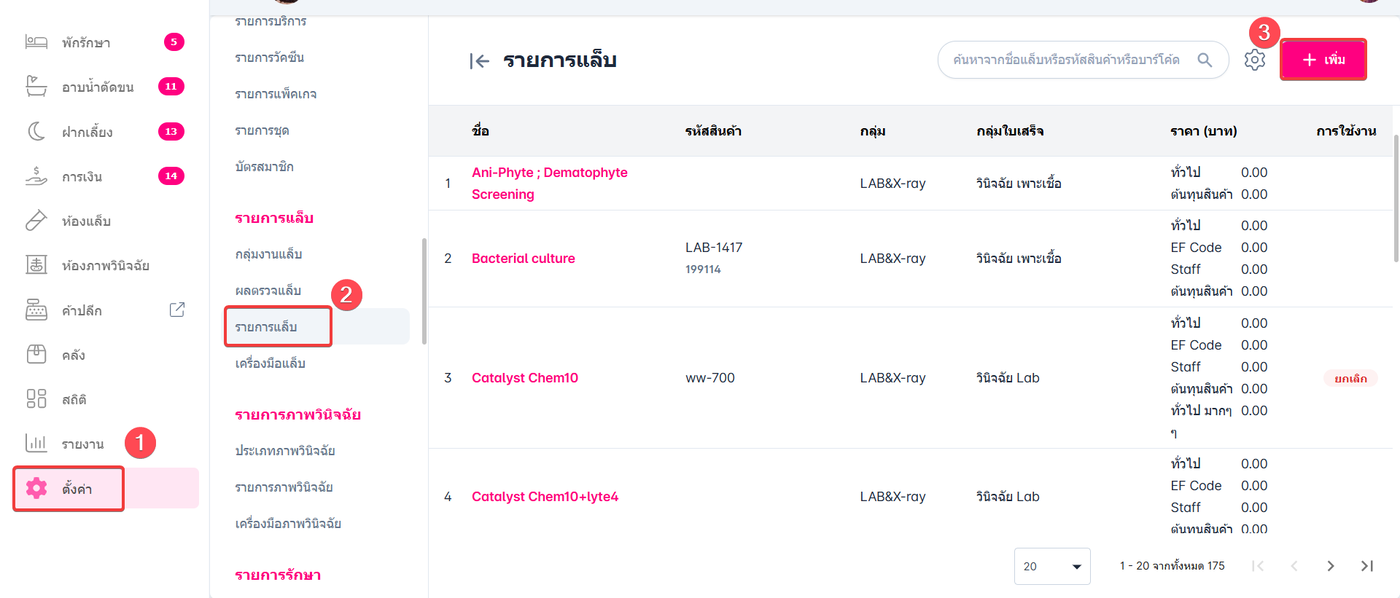Screen dimensions: 1400x598
Task: Click the test tube icon for ห้องแล็บ
Action: point(36,221)
